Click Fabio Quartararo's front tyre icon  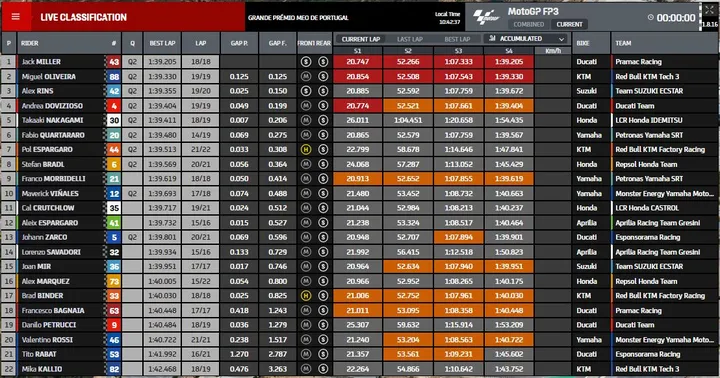coord(306,135)
